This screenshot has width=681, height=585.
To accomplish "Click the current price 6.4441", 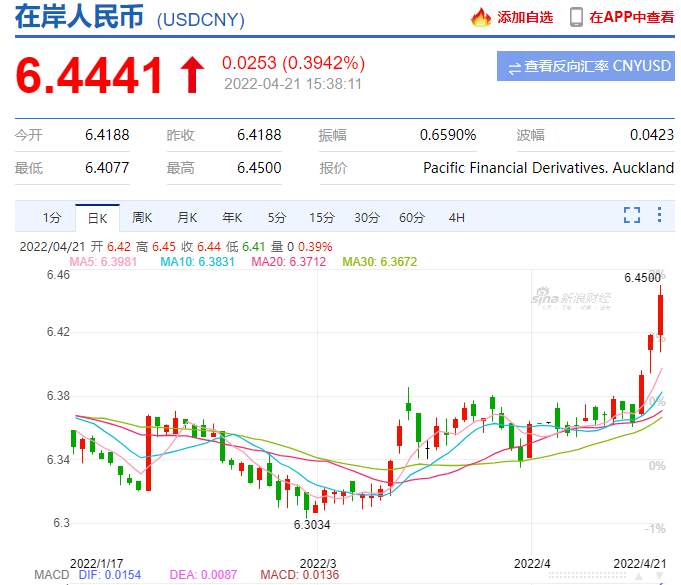I will 89,76.
